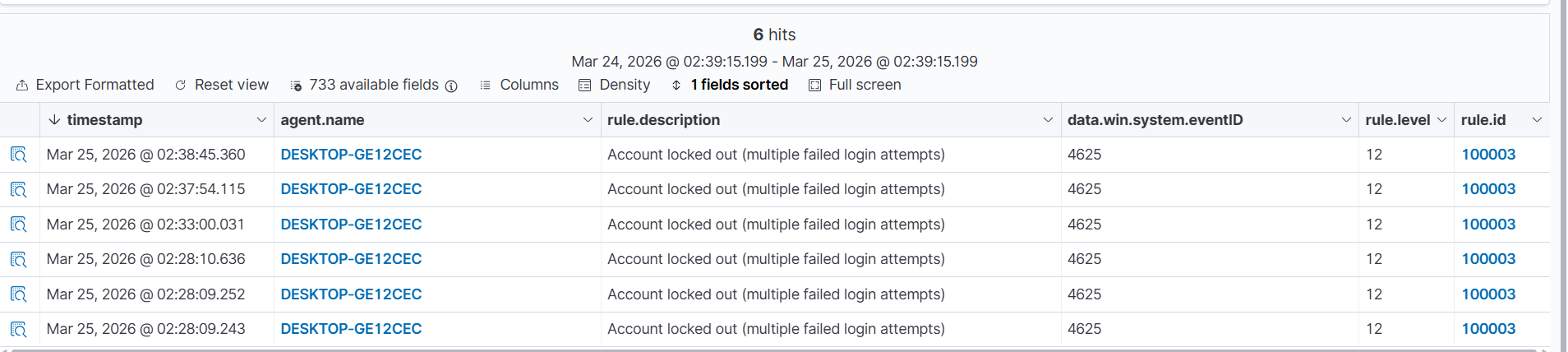1568x352 pixels.
Task: Open DESKTOP-GE12CEC agent link in first row
Action: [351, 155]
